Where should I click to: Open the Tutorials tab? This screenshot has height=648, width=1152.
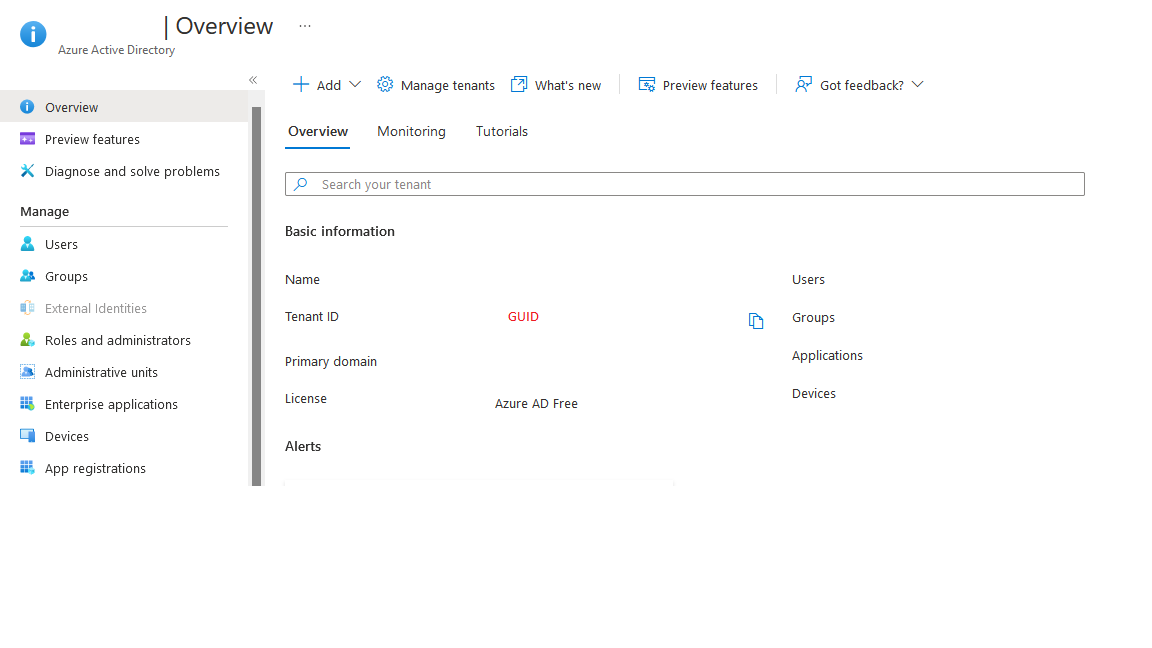pyautogui.click(x=502, y=132)
